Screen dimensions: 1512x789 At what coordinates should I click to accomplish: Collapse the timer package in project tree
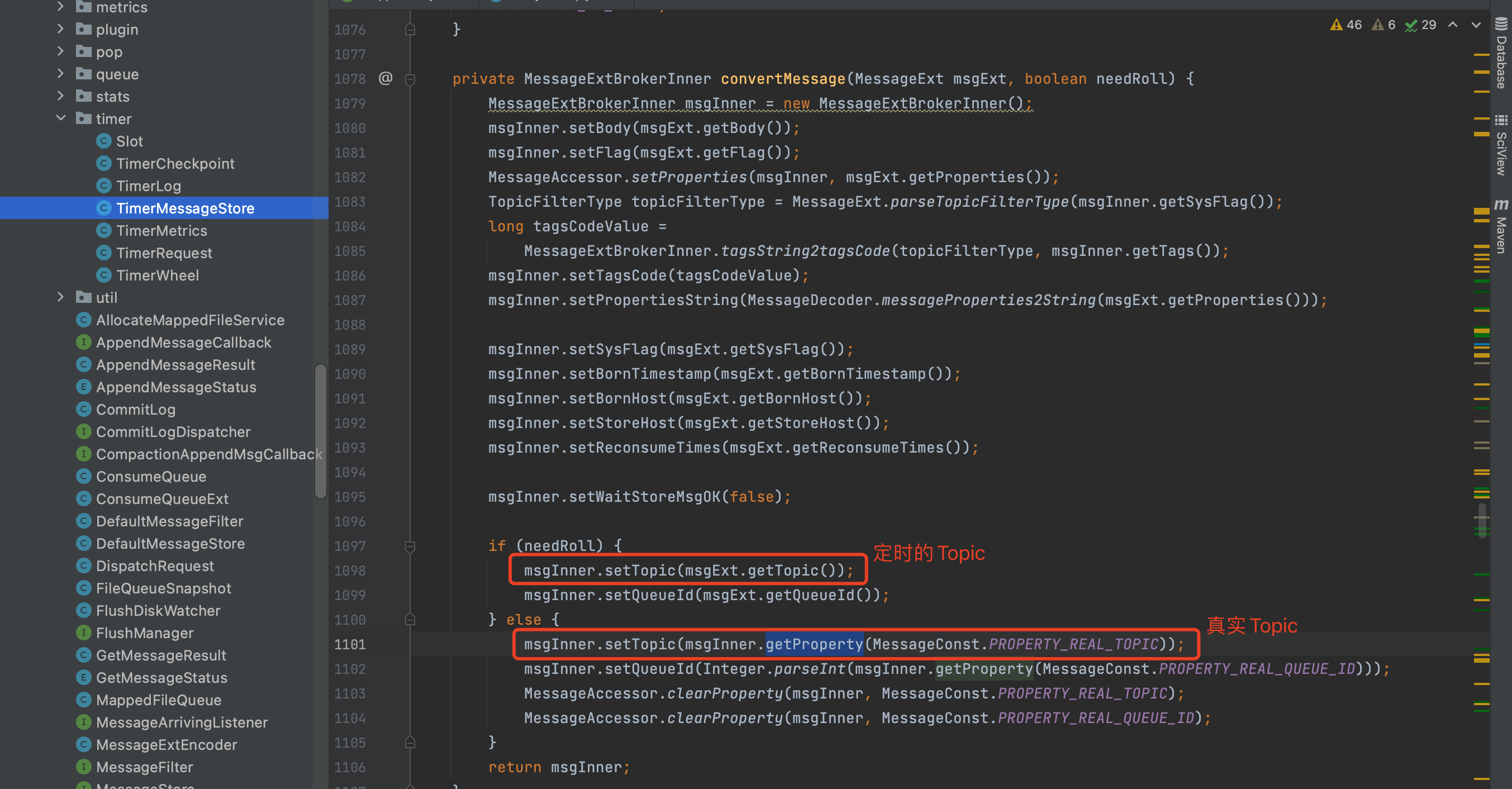[60, 118]
